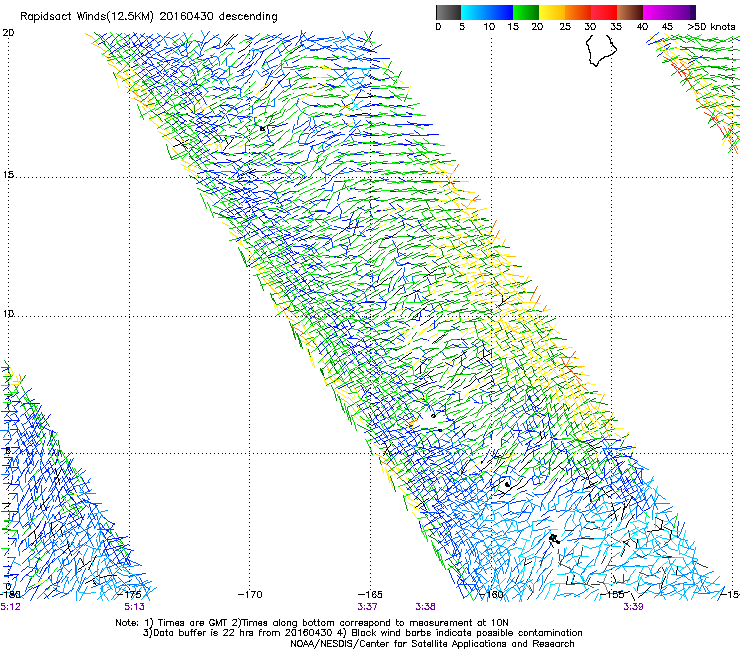
Task: Click the longitude '-160' axis label
Action: pos(491,595)
